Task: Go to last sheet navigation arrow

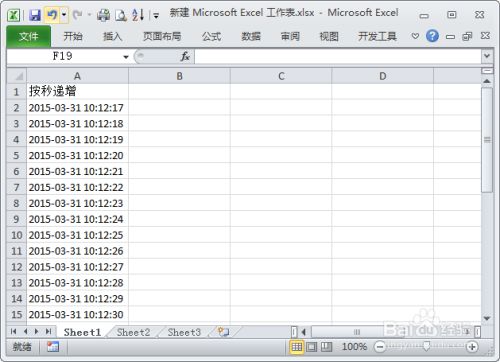Action: click(49, 331)
